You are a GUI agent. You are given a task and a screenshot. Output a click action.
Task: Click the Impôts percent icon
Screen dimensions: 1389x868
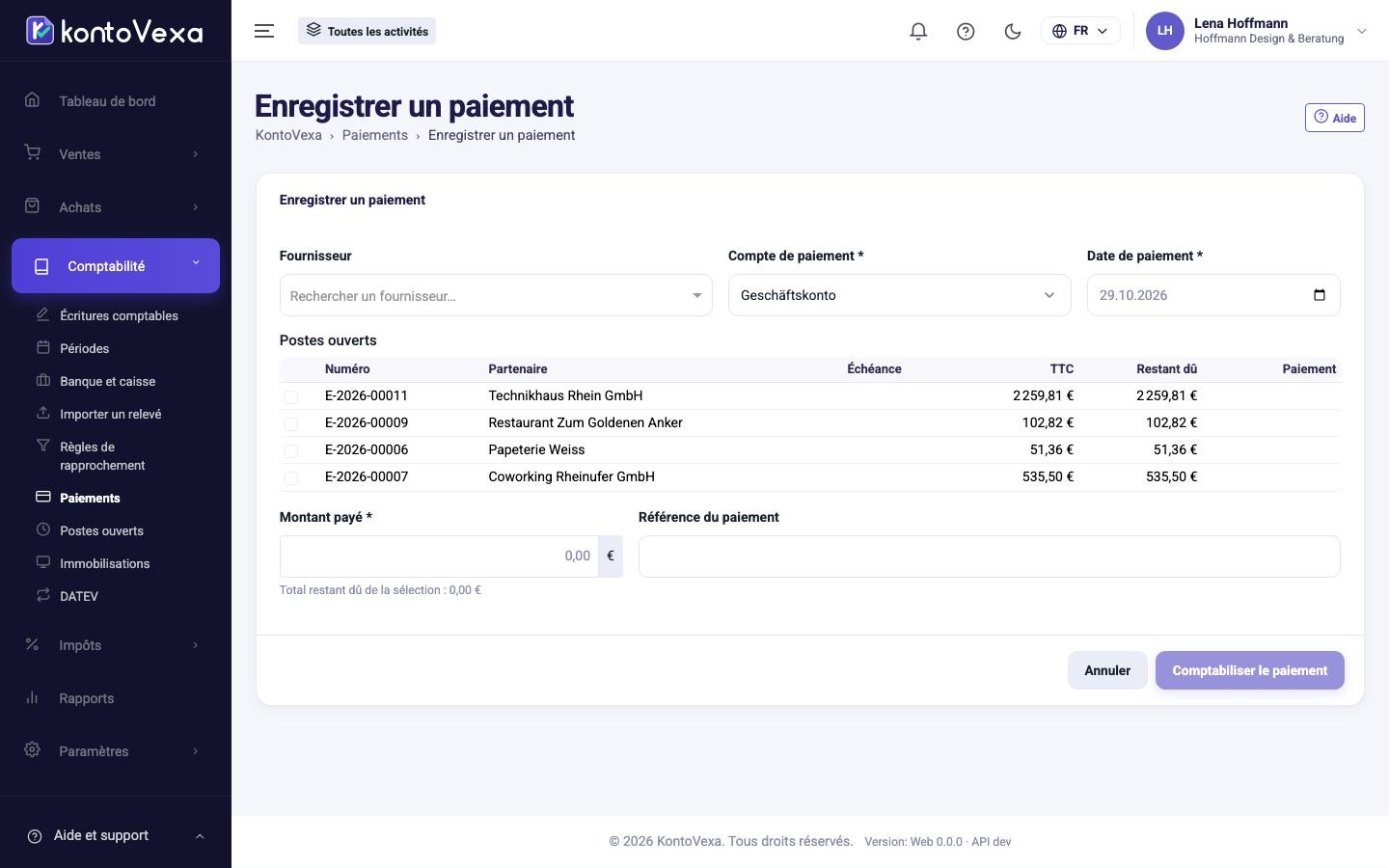tap(32, 644)
